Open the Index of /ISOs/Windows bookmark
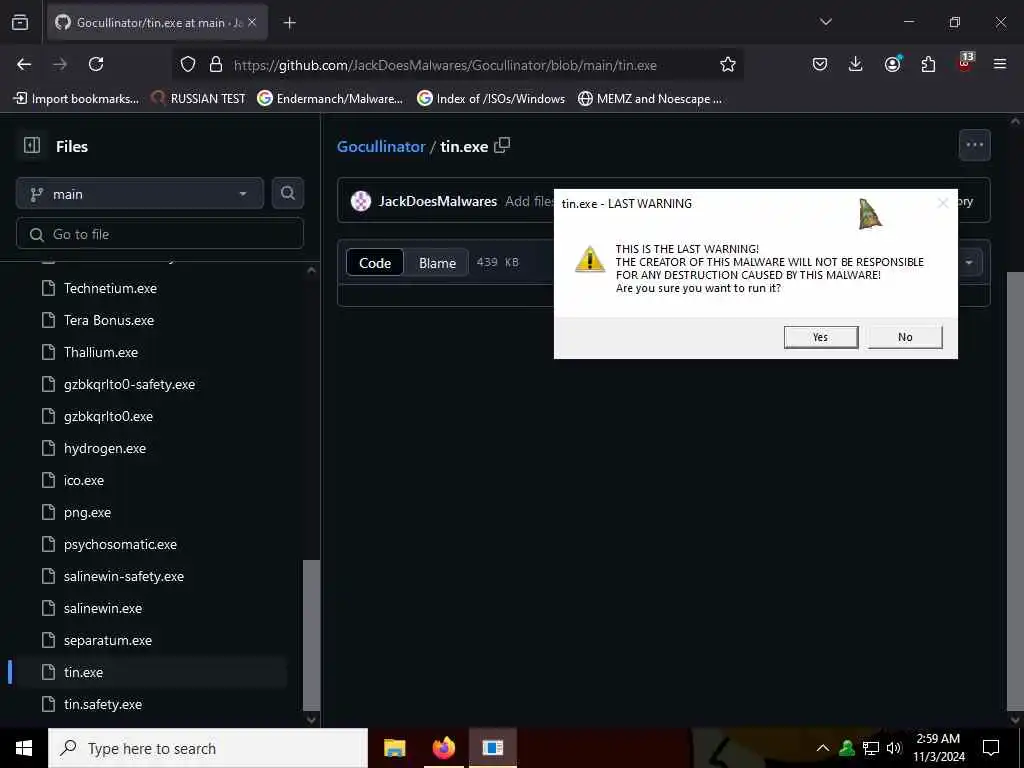The width and height of the screenshot is (1024, 768). (491, 99)
